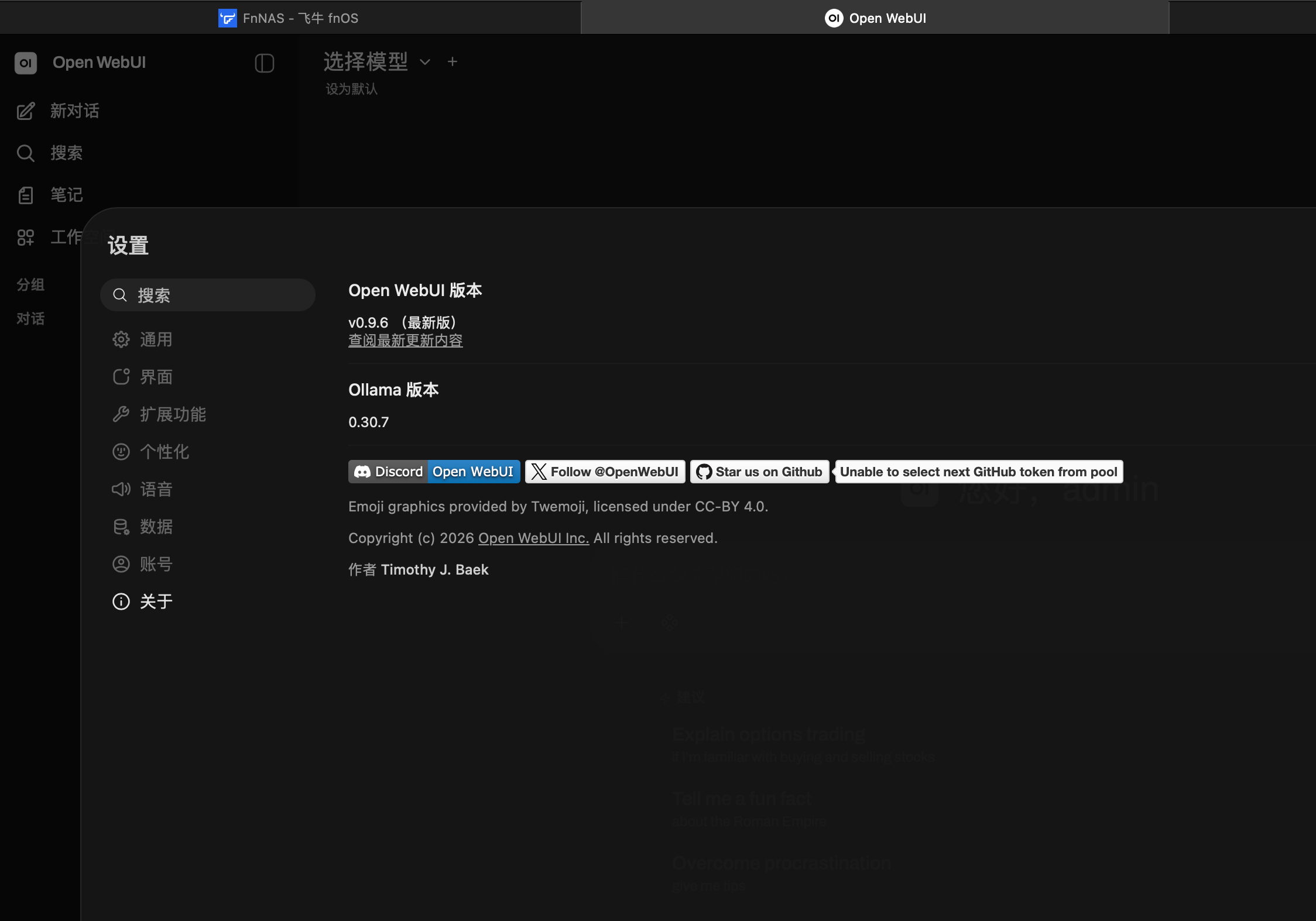This screenshot has width=1316, height=921.
Task: Click the Open WebUI logo in sidebar
Action: pos(26,63)
